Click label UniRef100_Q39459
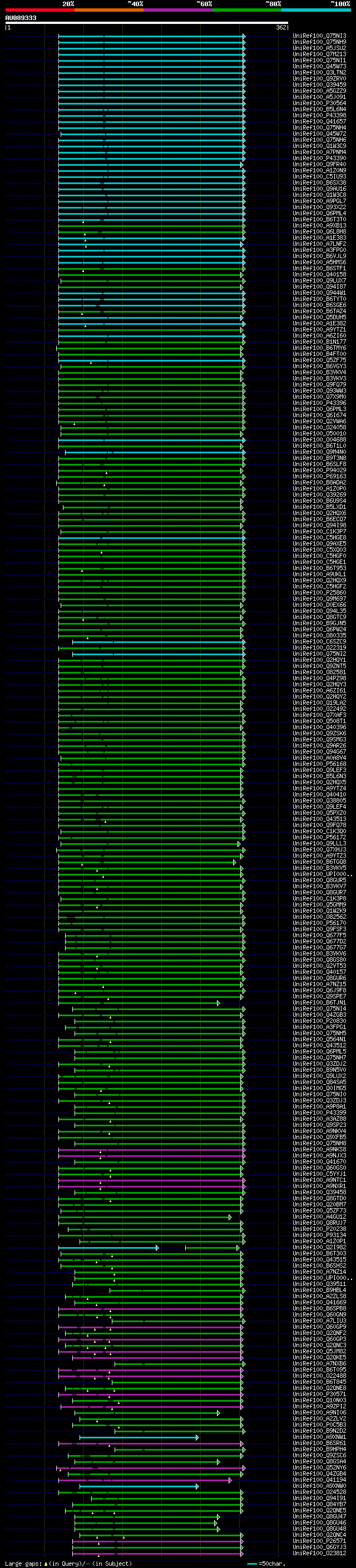 click(x=319, y=85)
